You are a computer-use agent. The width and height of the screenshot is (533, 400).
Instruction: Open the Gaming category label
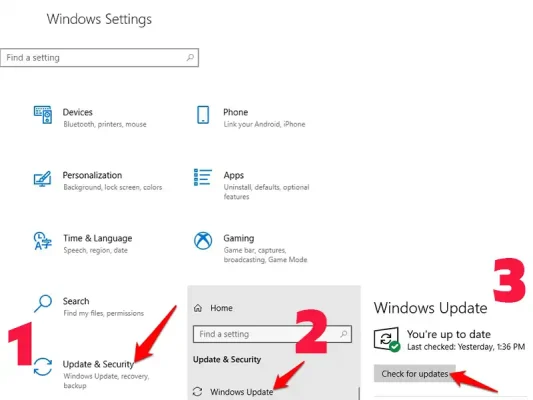coord(239,238)
